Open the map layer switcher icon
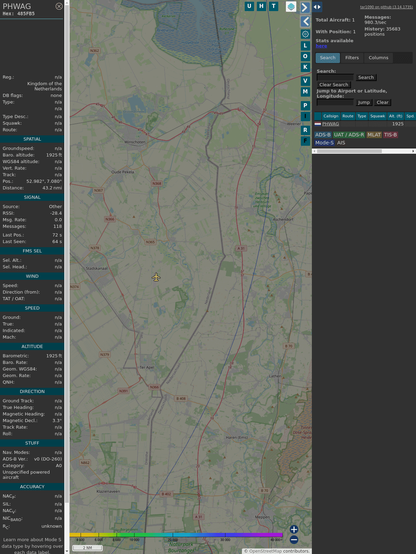 [291, 6]
